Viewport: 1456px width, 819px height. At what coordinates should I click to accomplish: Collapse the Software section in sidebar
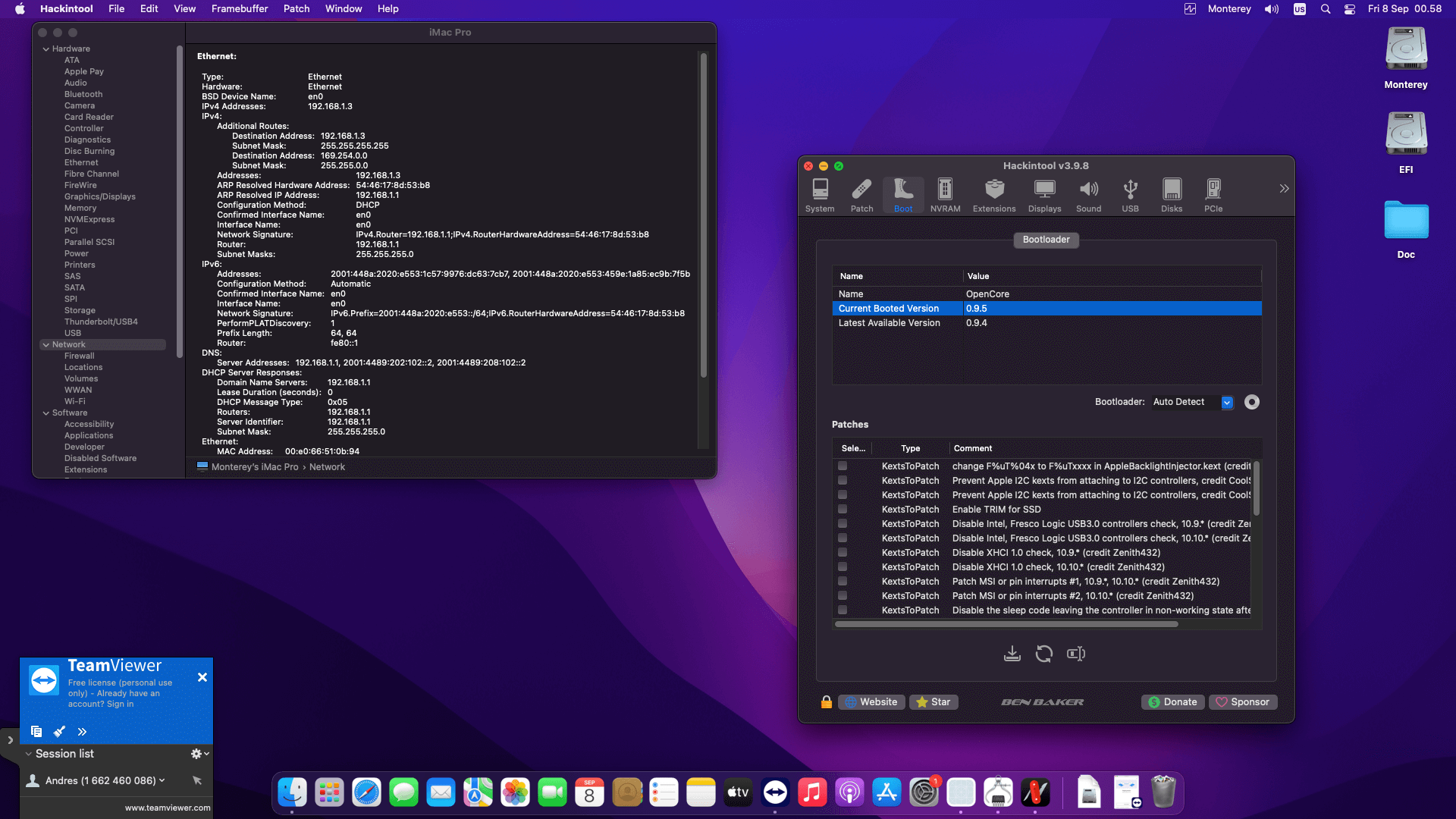pos(46,413)
